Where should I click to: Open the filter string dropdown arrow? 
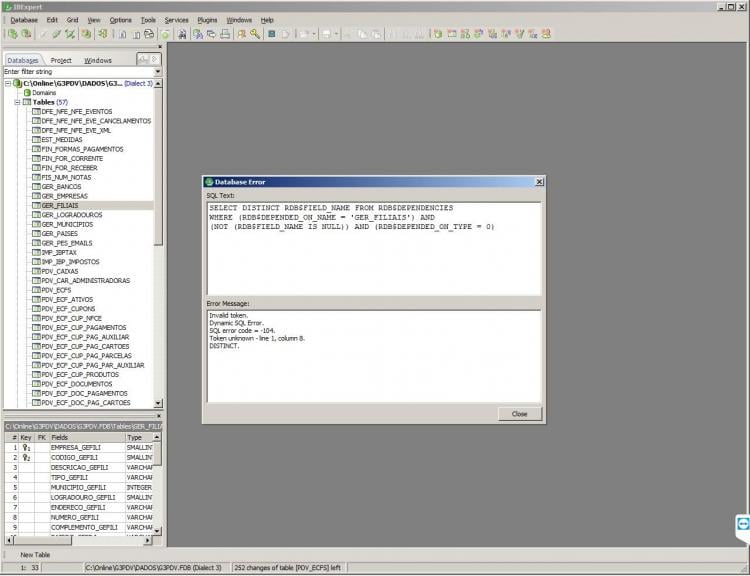158,72
